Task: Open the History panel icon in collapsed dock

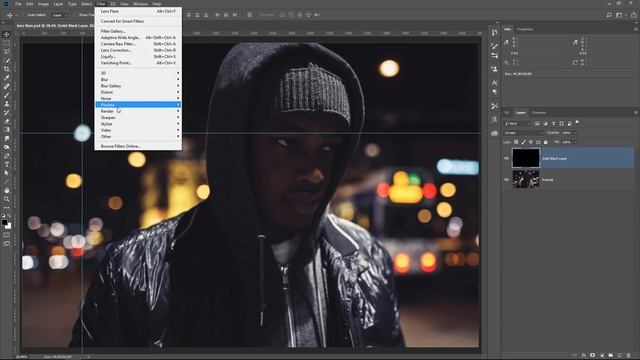Action: coord(494,33)
